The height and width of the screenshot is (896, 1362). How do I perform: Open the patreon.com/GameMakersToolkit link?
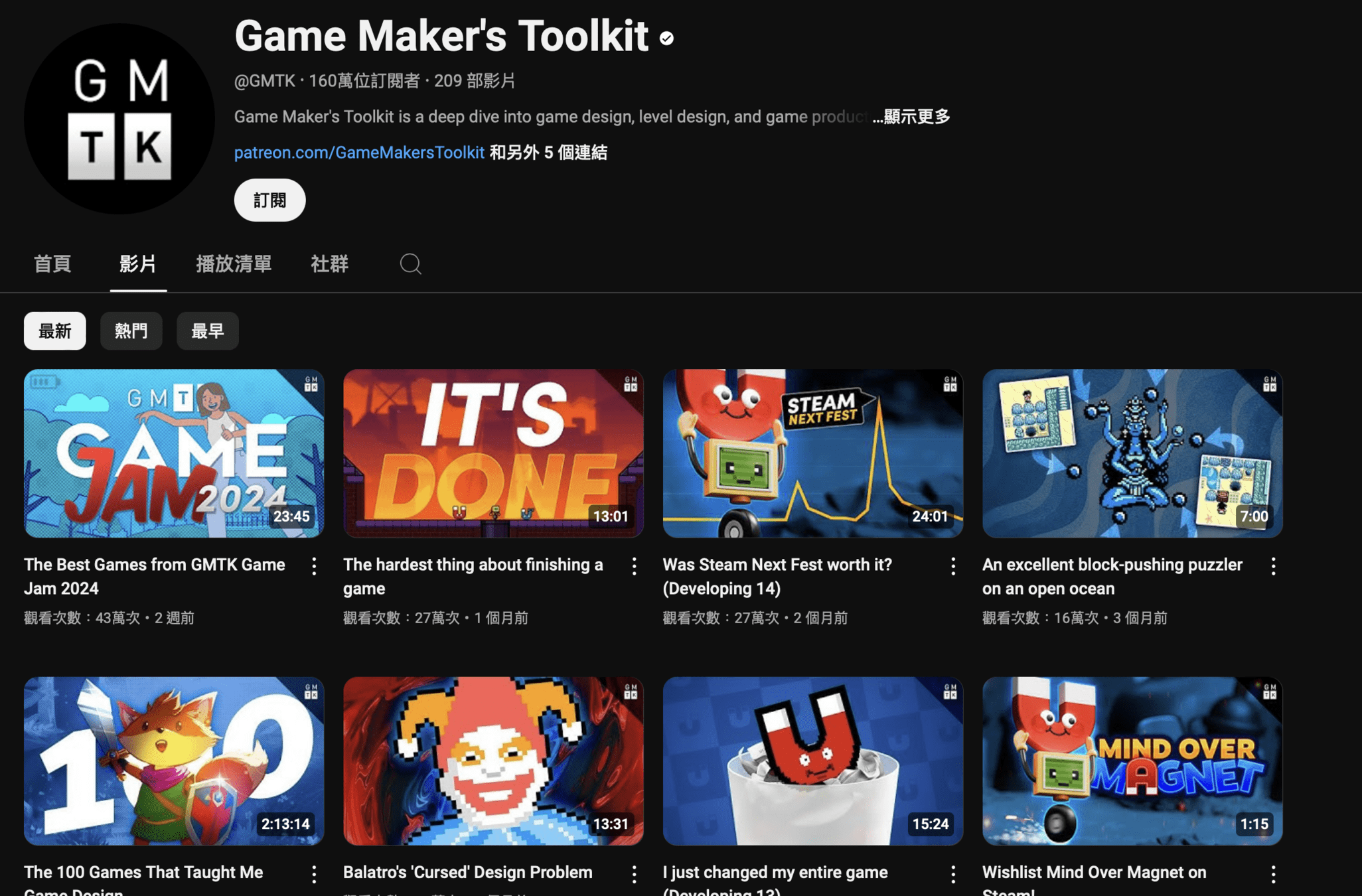tap(359, 153)
